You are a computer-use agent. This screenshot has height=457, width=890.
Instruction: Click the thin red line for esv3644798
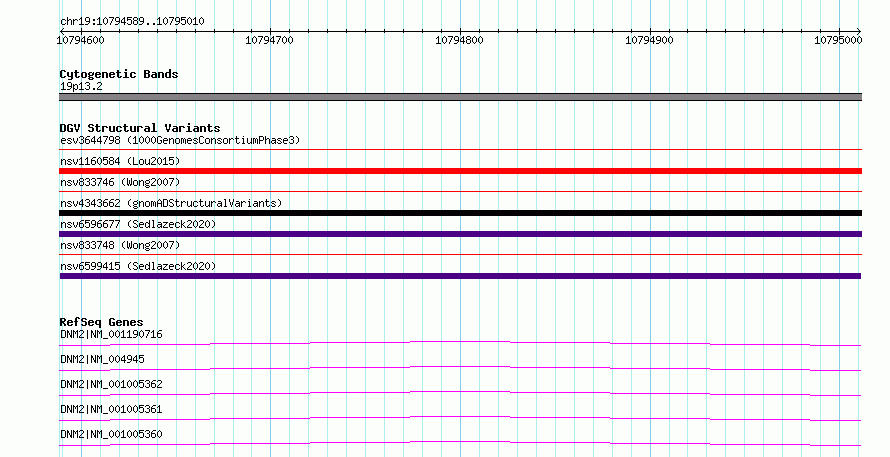pyautogui.click(x=460, y=150)
